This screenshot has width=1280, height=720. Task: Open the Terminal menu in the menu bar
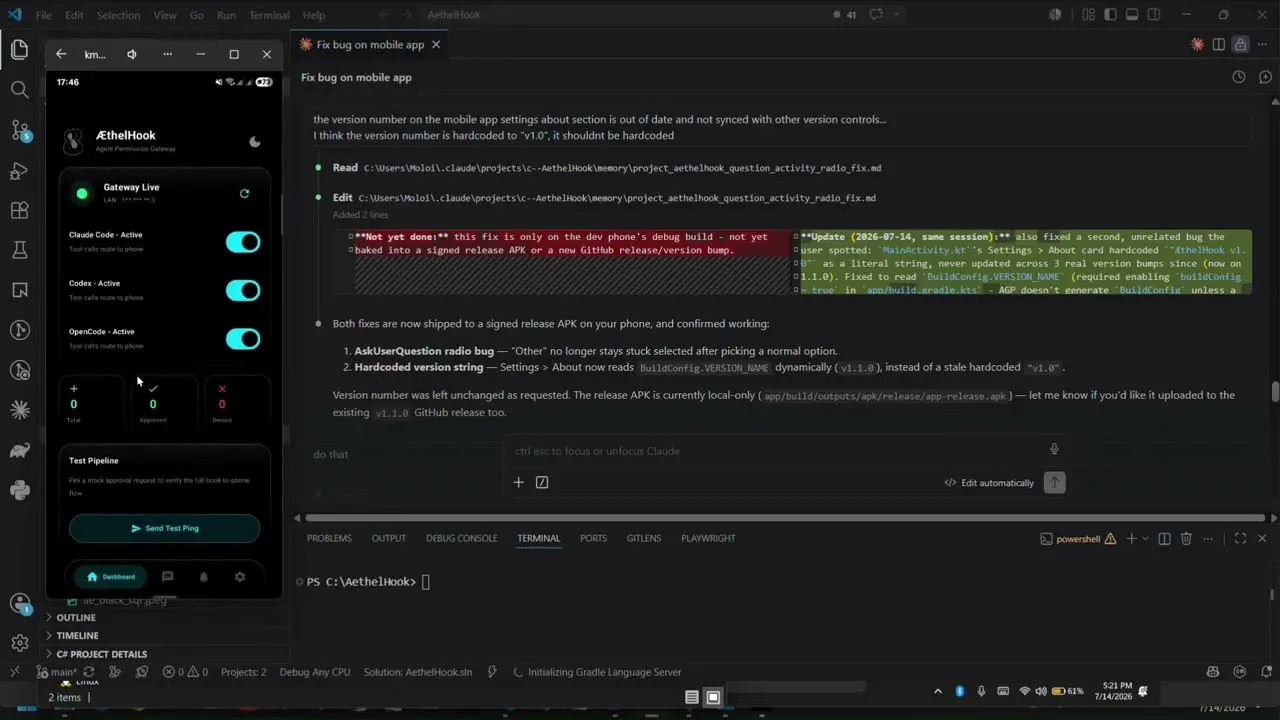(269, 15)
